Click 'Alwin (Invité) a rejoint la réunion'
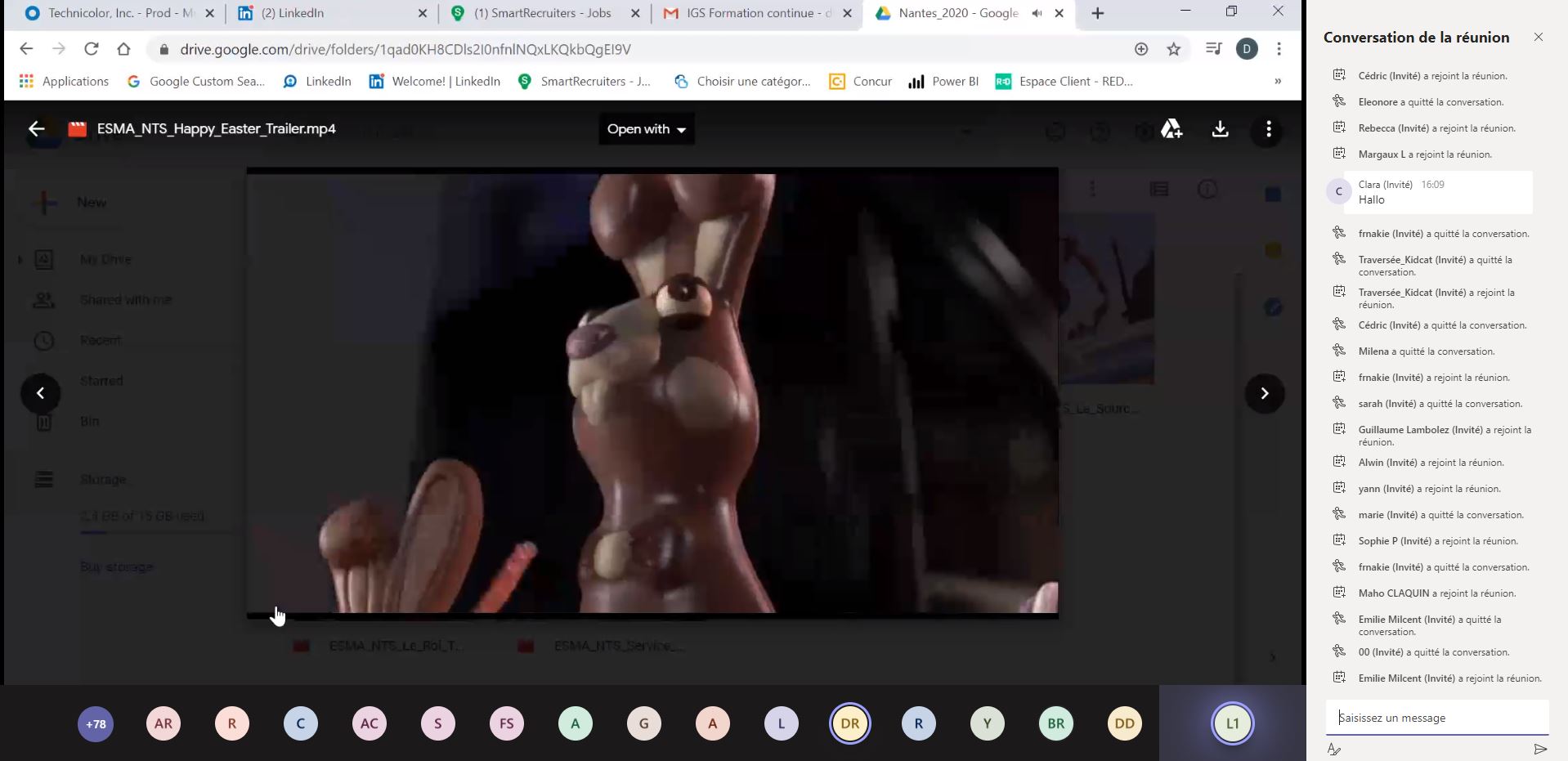Image resolution: width=1568 pixels, height=761 pixels. coord(1431,463)
